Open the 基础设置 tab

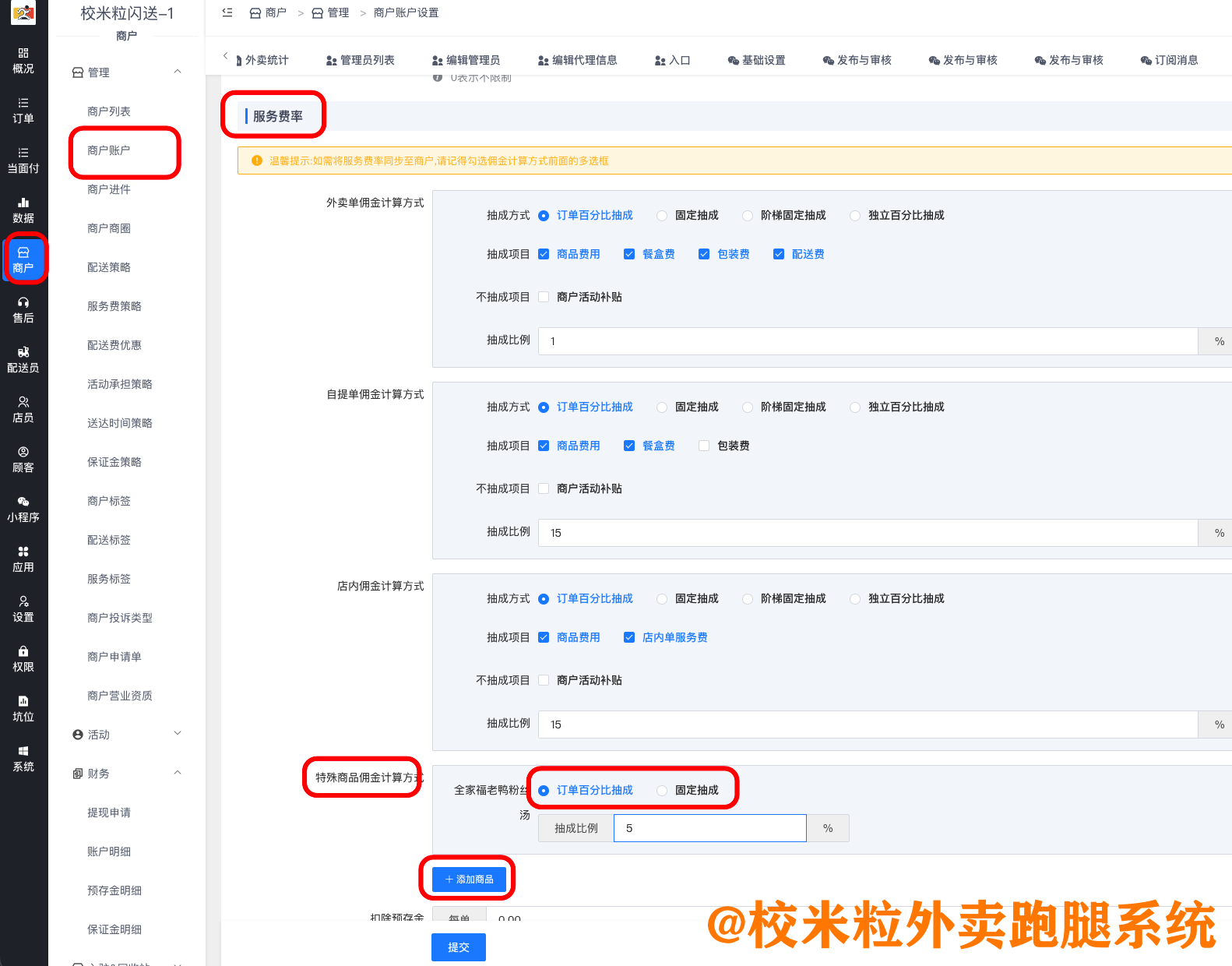click(x=756, y=60)
